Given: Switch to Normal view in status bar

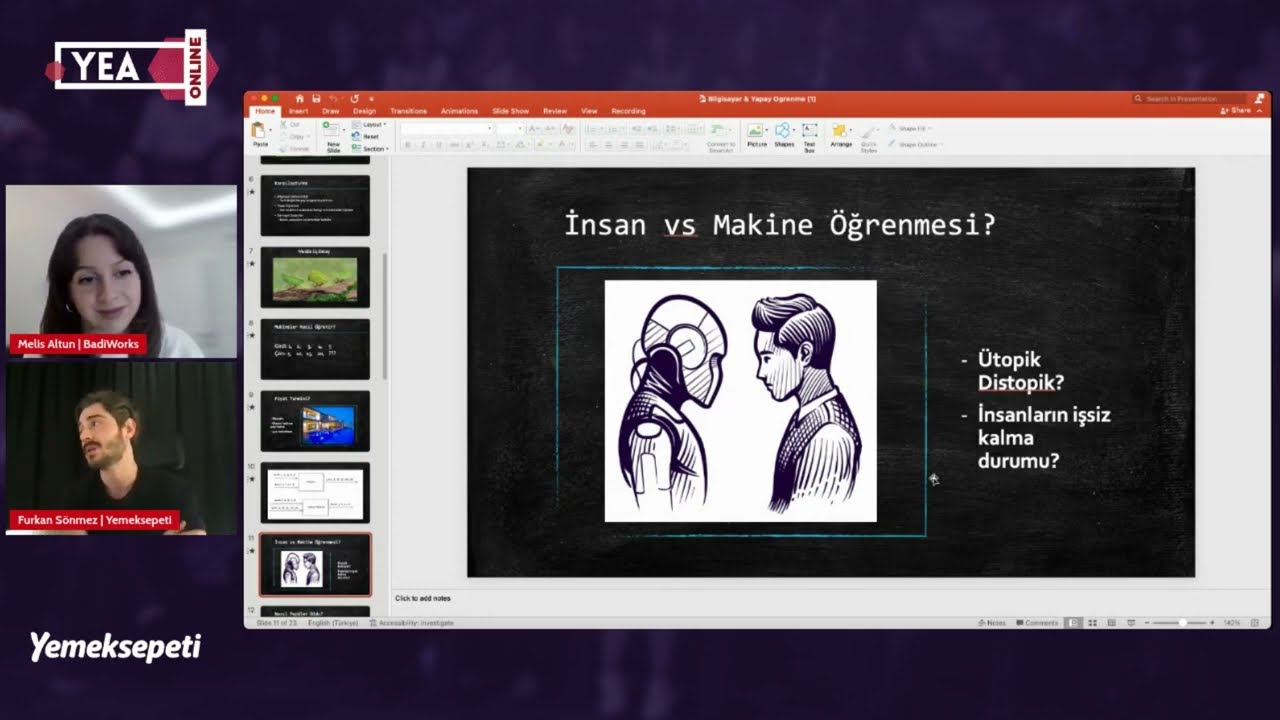Looking at the screenshot, I should point(1073,622).
